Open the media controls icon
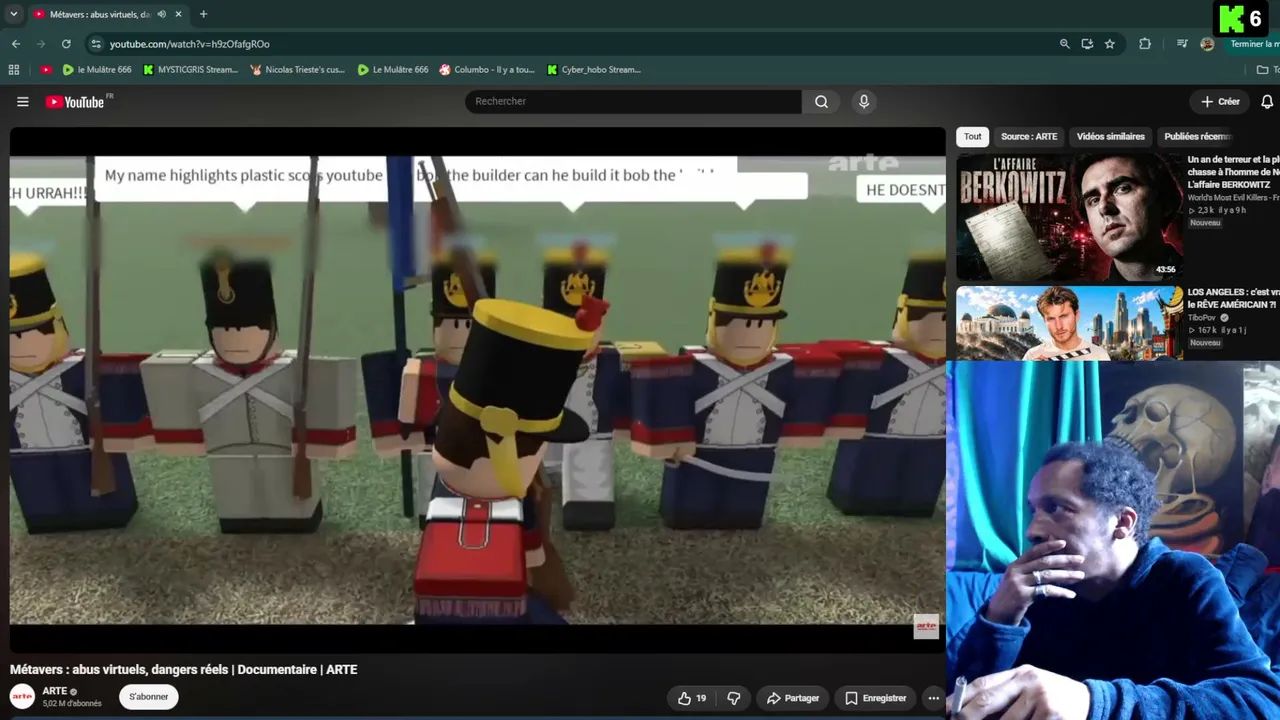This screenshot has height=720, width=1280. click(1182, 44)
